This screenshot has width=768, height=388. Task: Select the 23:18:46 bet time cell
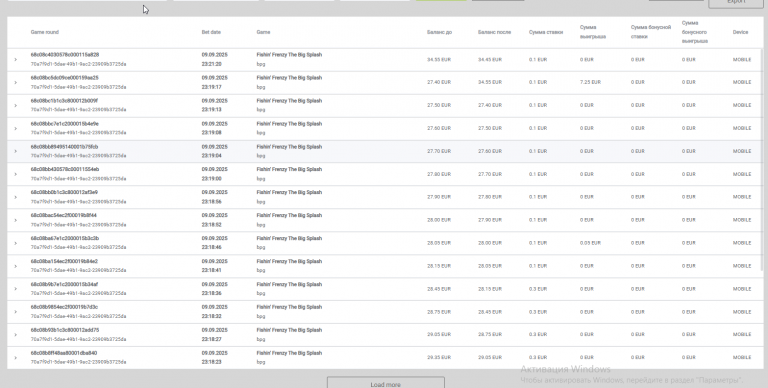click(211, 247)
